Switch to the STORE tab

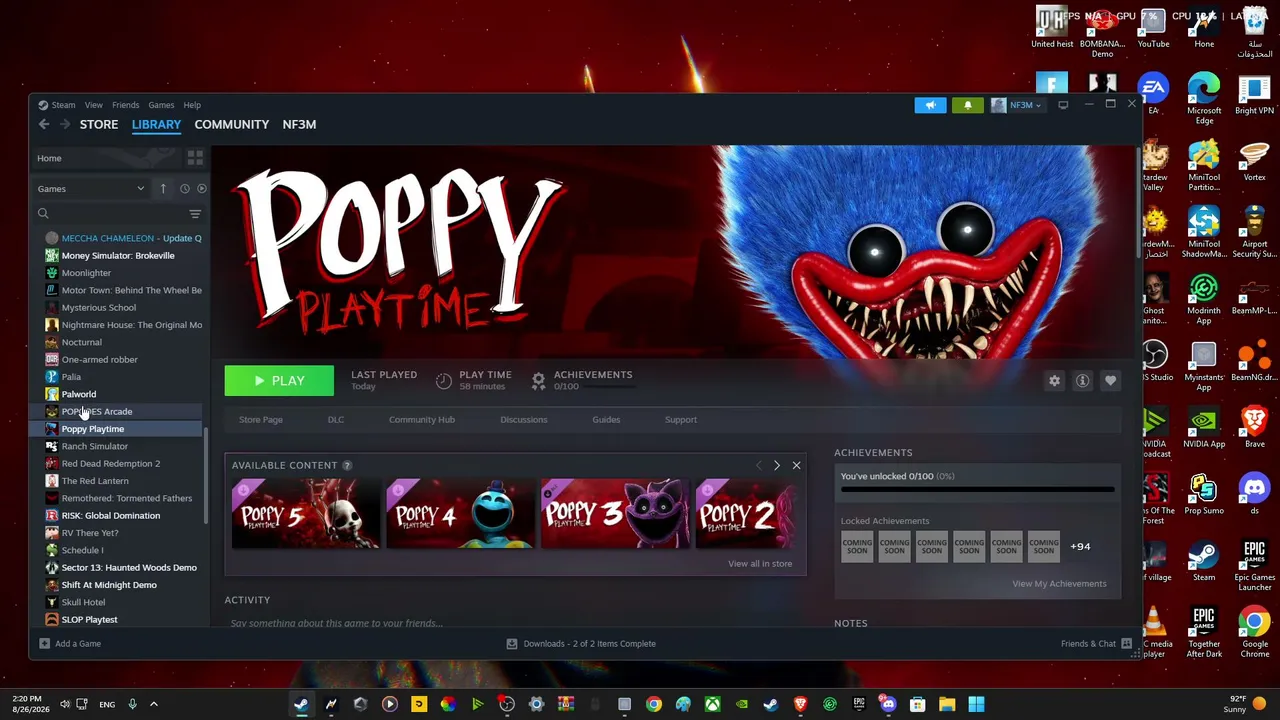pyautogui.click(x=99, y=124)
